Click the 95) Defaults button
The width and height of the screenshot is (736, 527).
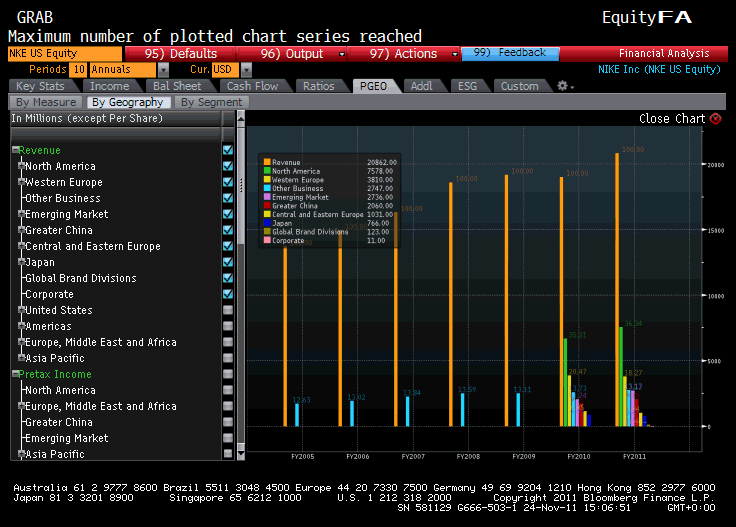point(181,54)
